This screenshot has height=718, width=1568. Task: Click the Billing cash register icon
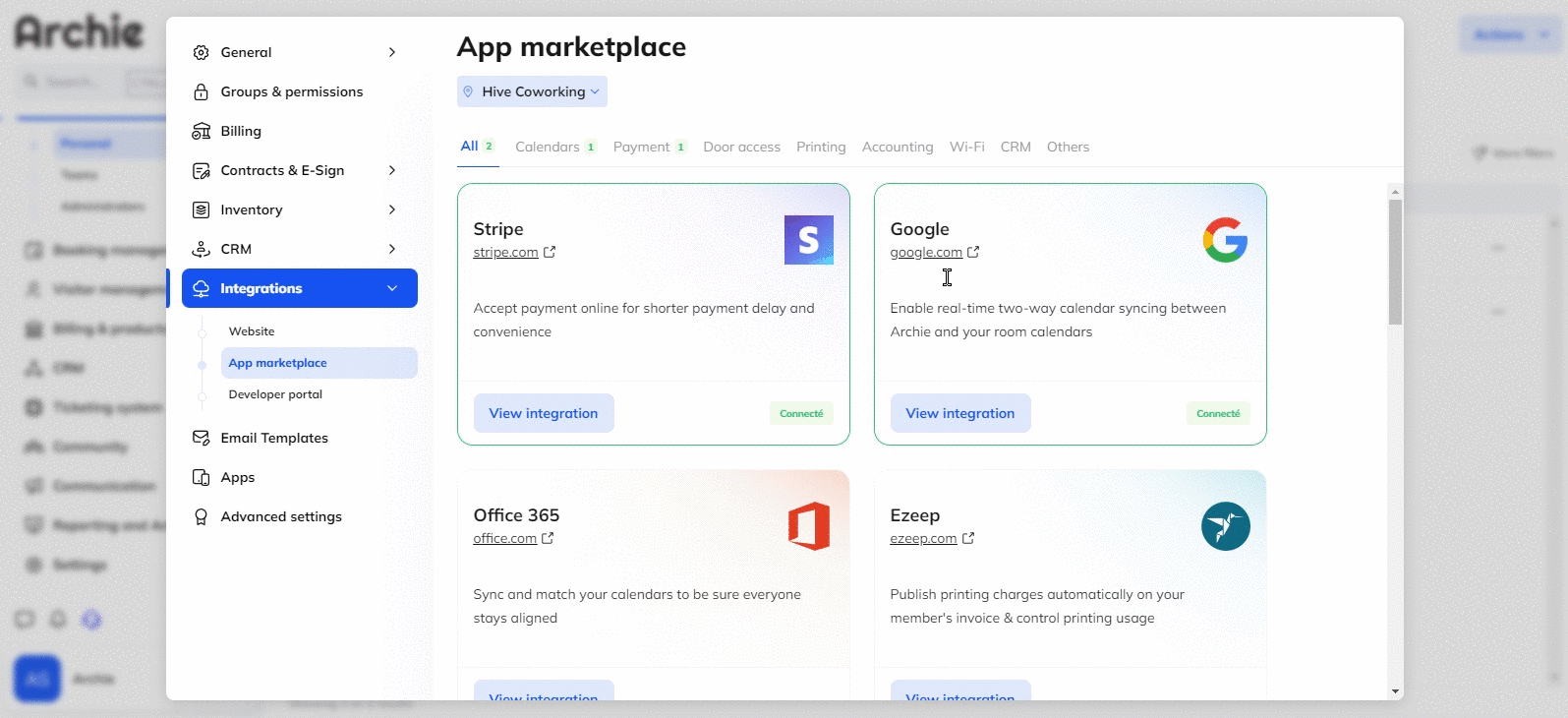[x=201, y=131]
